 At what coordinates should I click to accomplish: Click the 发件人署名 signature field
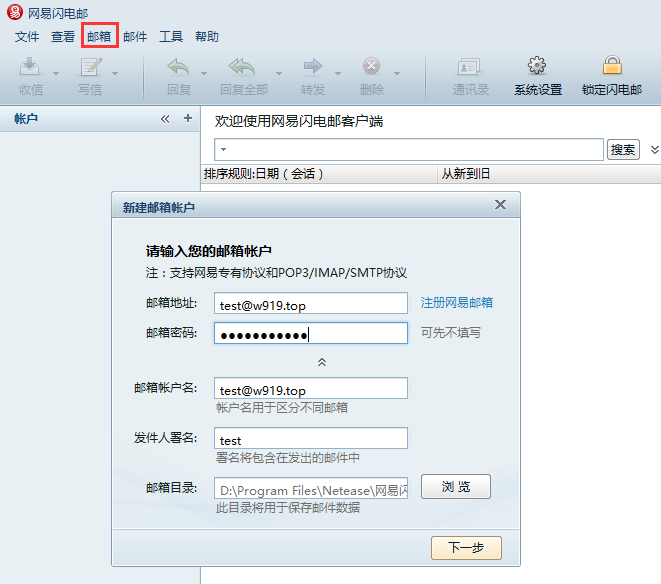point(311,439)
